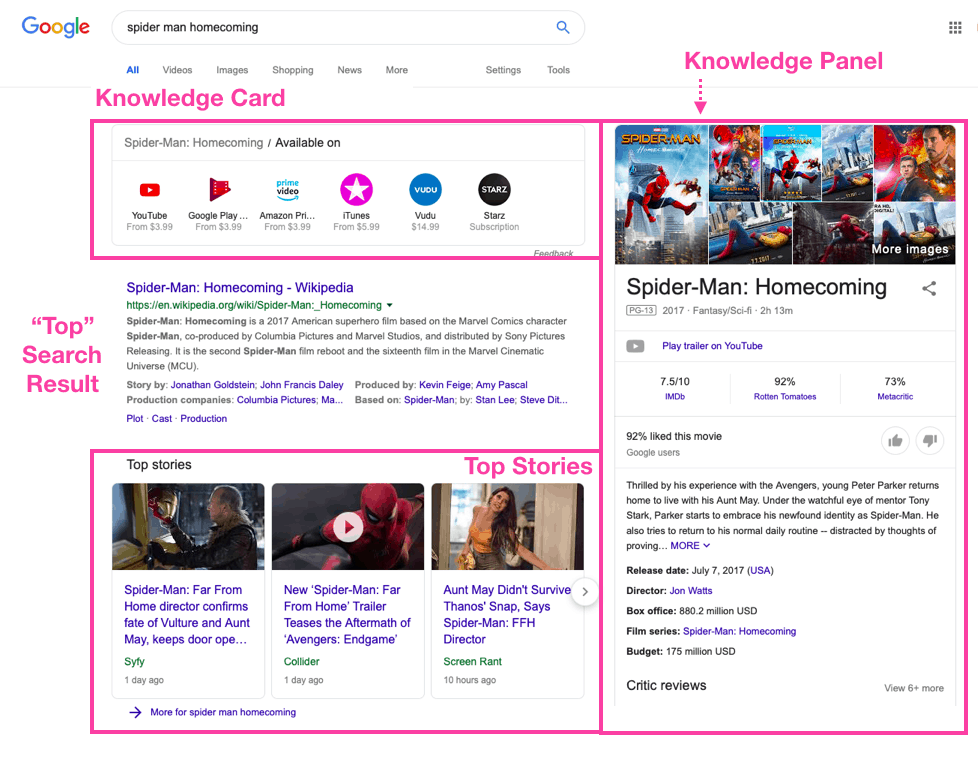Share the Spider-Man: Homecoming panel

929,289
